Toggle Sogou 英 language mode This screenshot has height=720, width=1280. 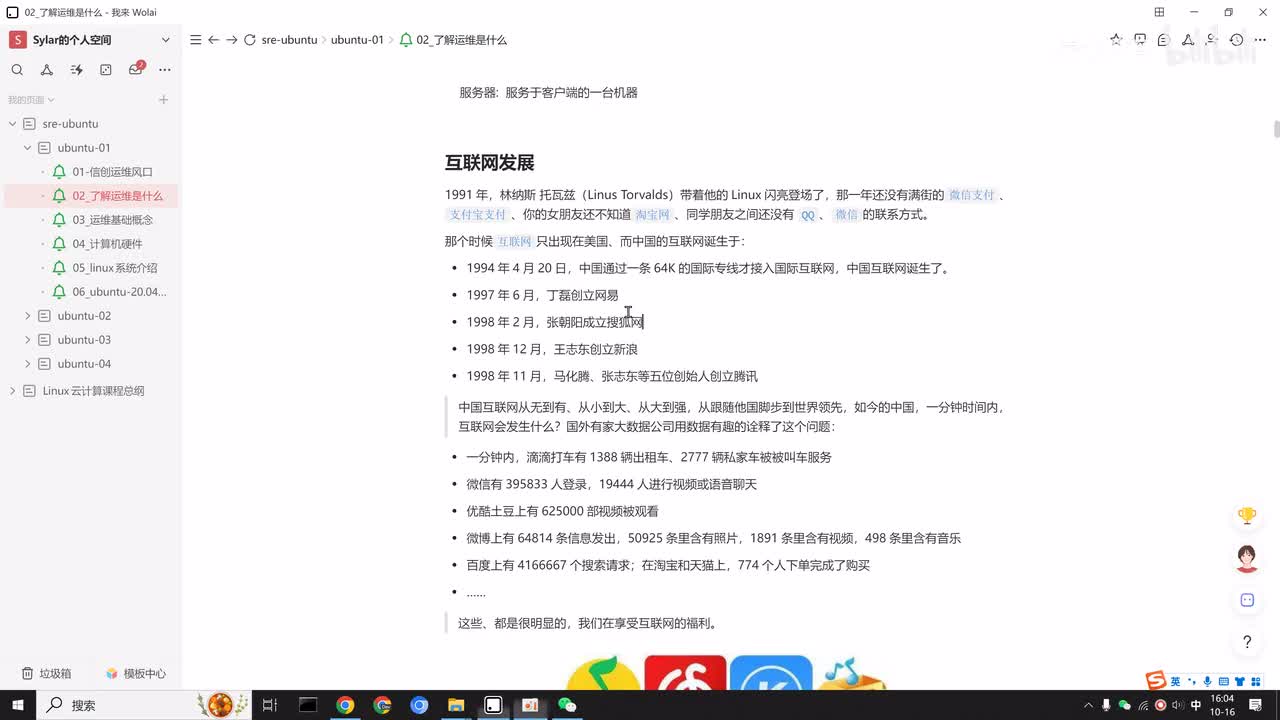click(x=1176, y=682)
